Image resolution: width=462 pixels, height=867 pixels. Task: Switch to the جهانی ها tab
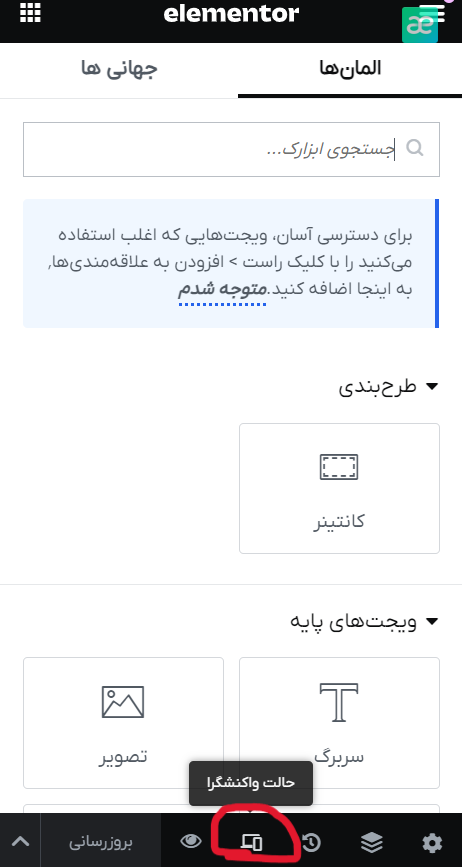click(119, 70)
